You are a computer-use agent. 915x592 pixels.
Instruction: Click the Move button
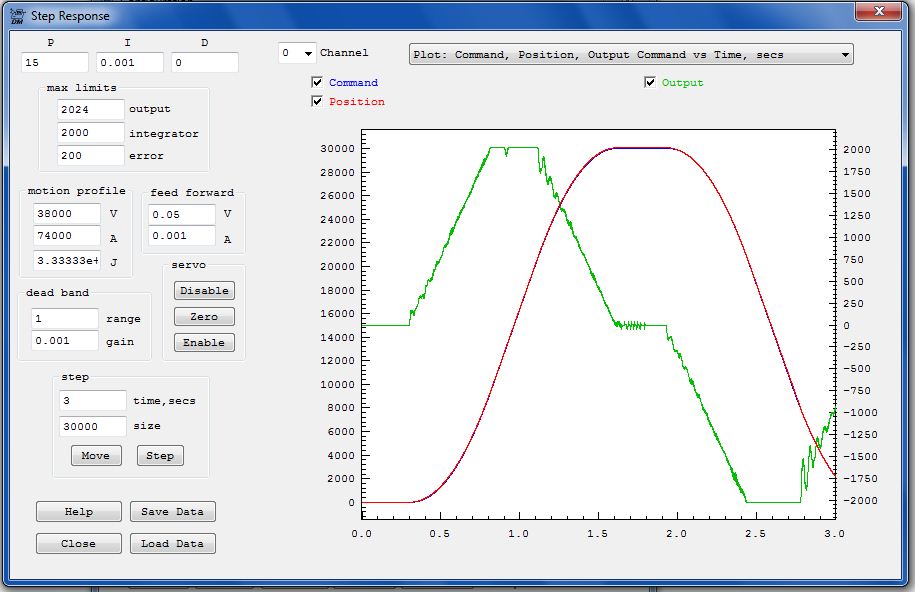96,455
